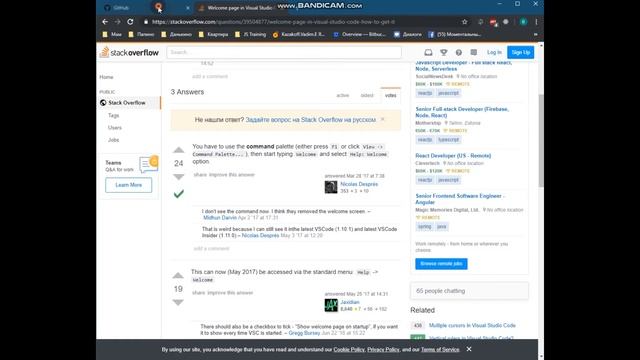Image resolution: width=640 pixels, height=360 pixels.
Task: Open the Privacy Policy link
Action: [x=383, y=349]
